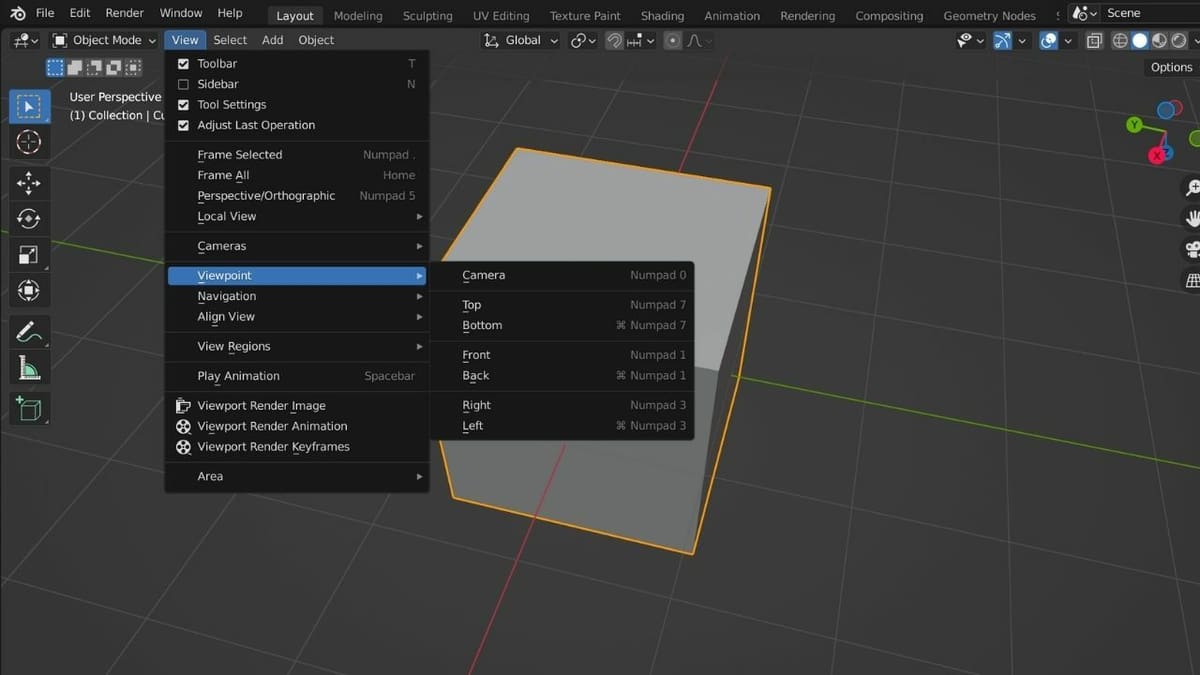Click the Invert selection mode icon

(113, 68)
